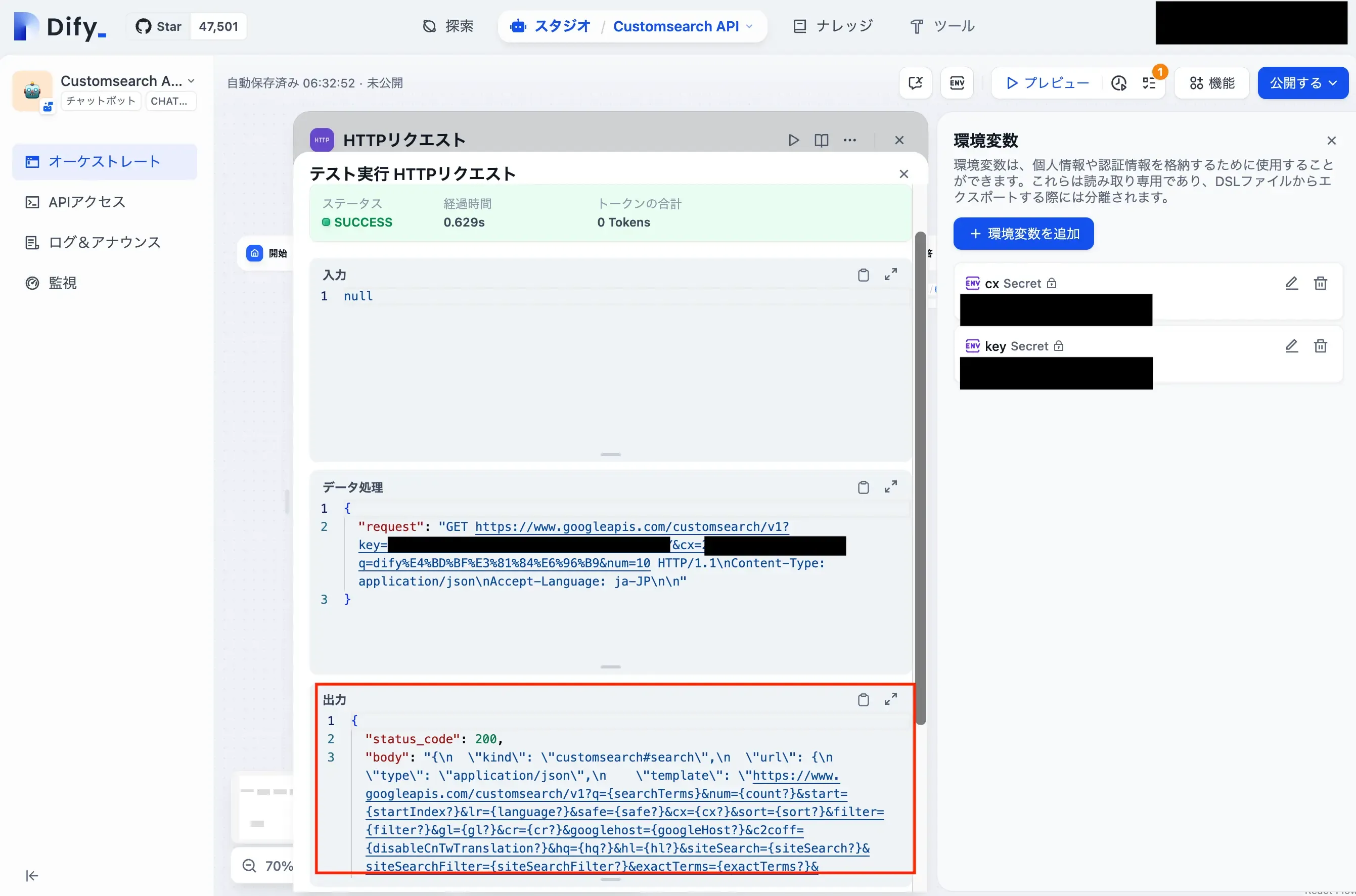Click the 0.629s elapsed time value
Screen dimensions: 1356x896
(x=464, y=222)
